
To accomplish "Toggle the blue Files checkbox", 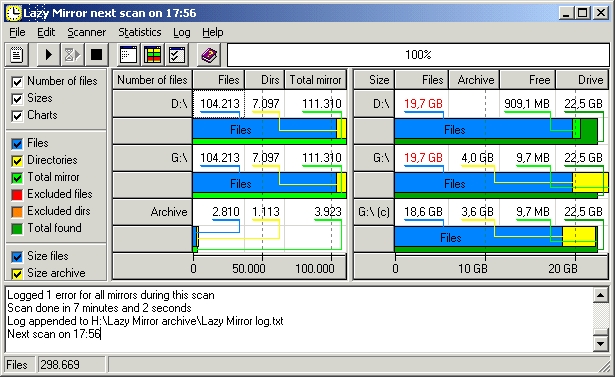I will tap(17, 144).
